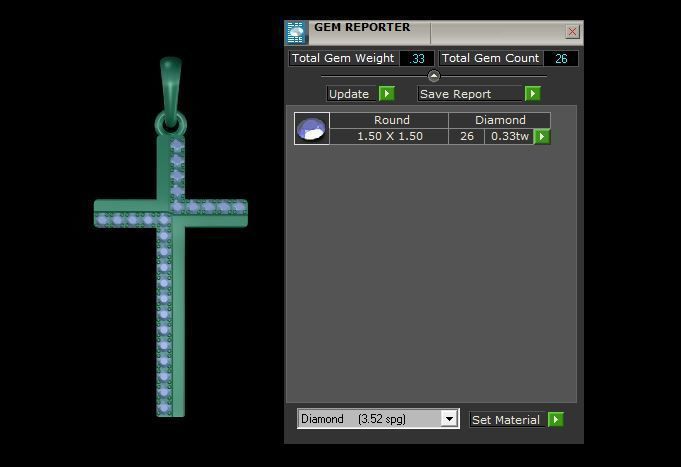This screenshot has height=467, width=681.
Task: Click the 'Round' cell in gem table
Action: pos(389,120)
